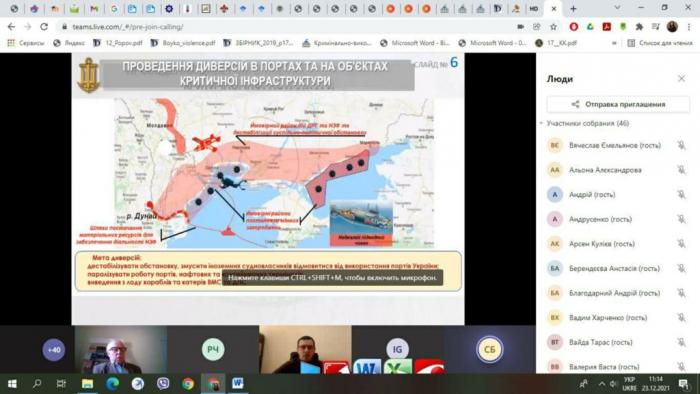
Task: Switch to the Gmail browser tab
Action: pos(94,8)
